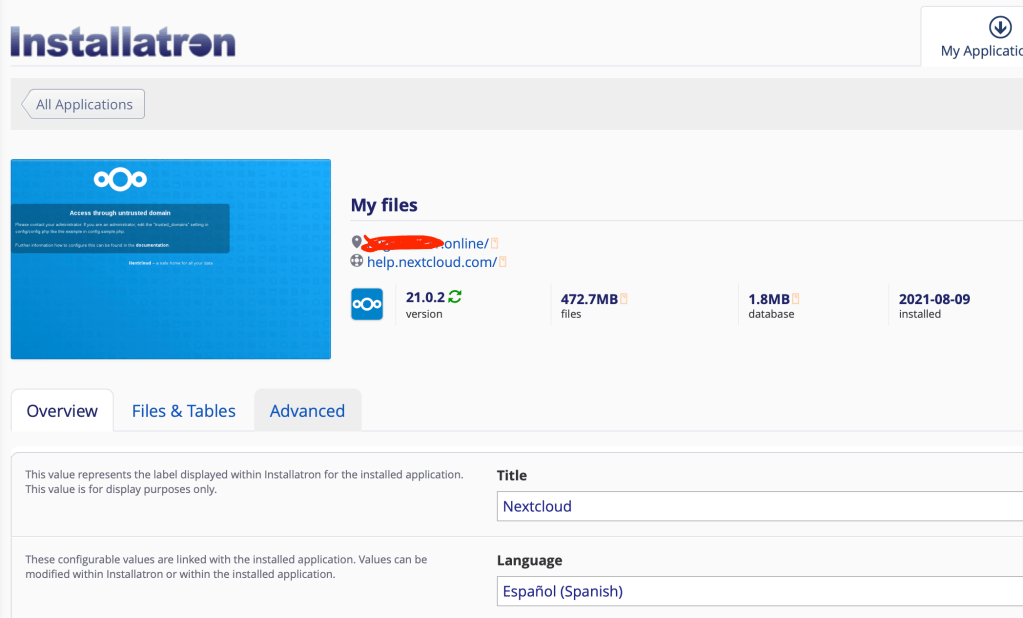
Task: Click the Nextcloud site preview thumbnail
Action: (x=170, y=258)
